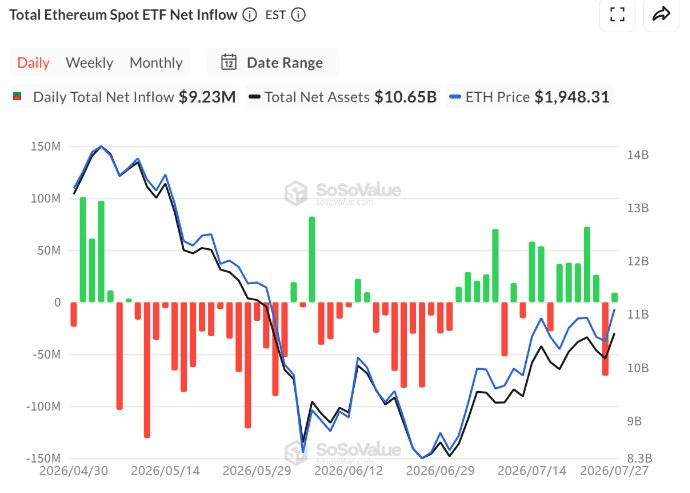Click the calendar icon in Date Range
This screenshot has width=690, height=493.
click(x=229, y=63)
